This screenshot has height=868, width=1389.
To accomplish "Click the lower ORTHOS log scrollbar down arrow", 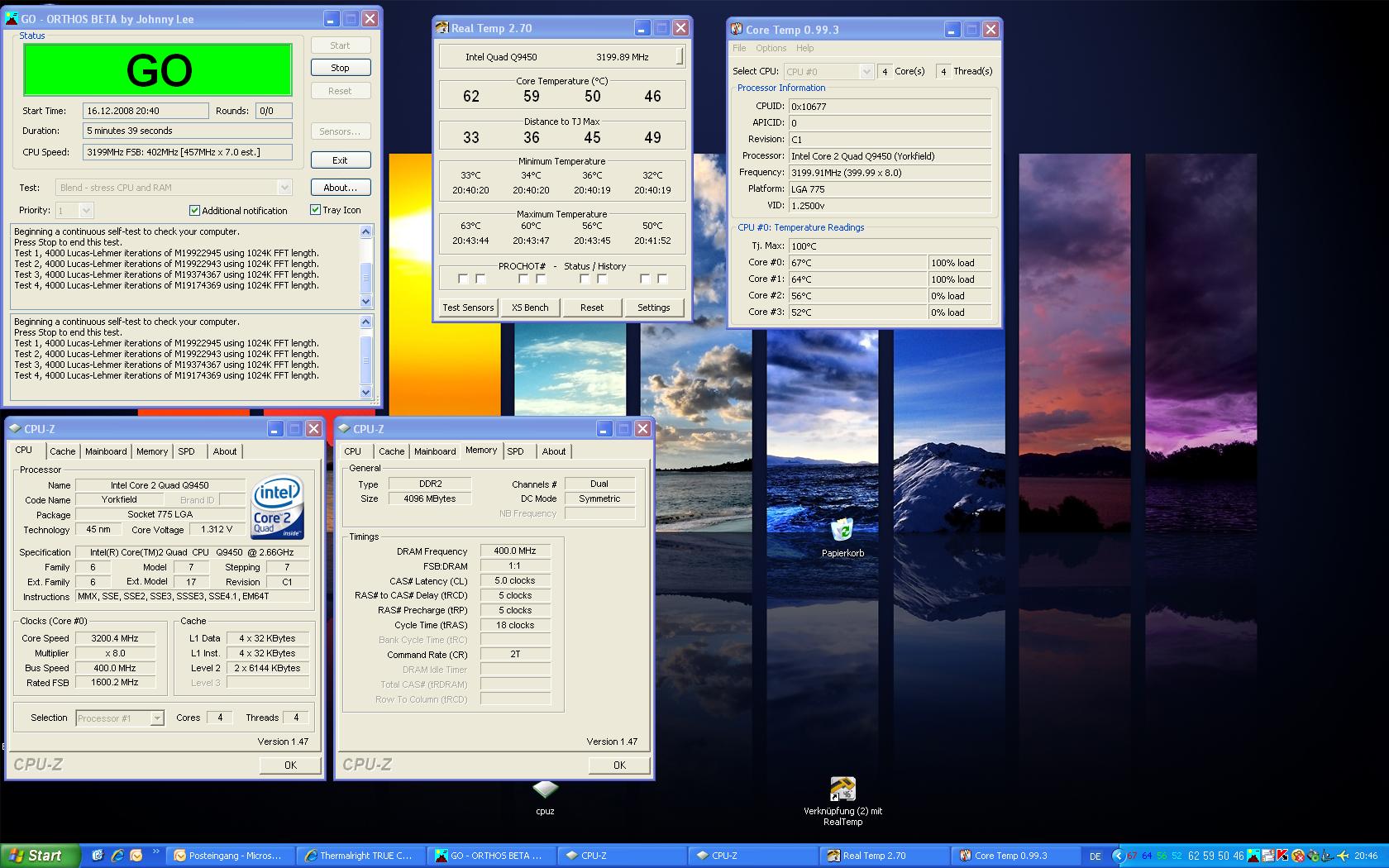I will [366, 392].
